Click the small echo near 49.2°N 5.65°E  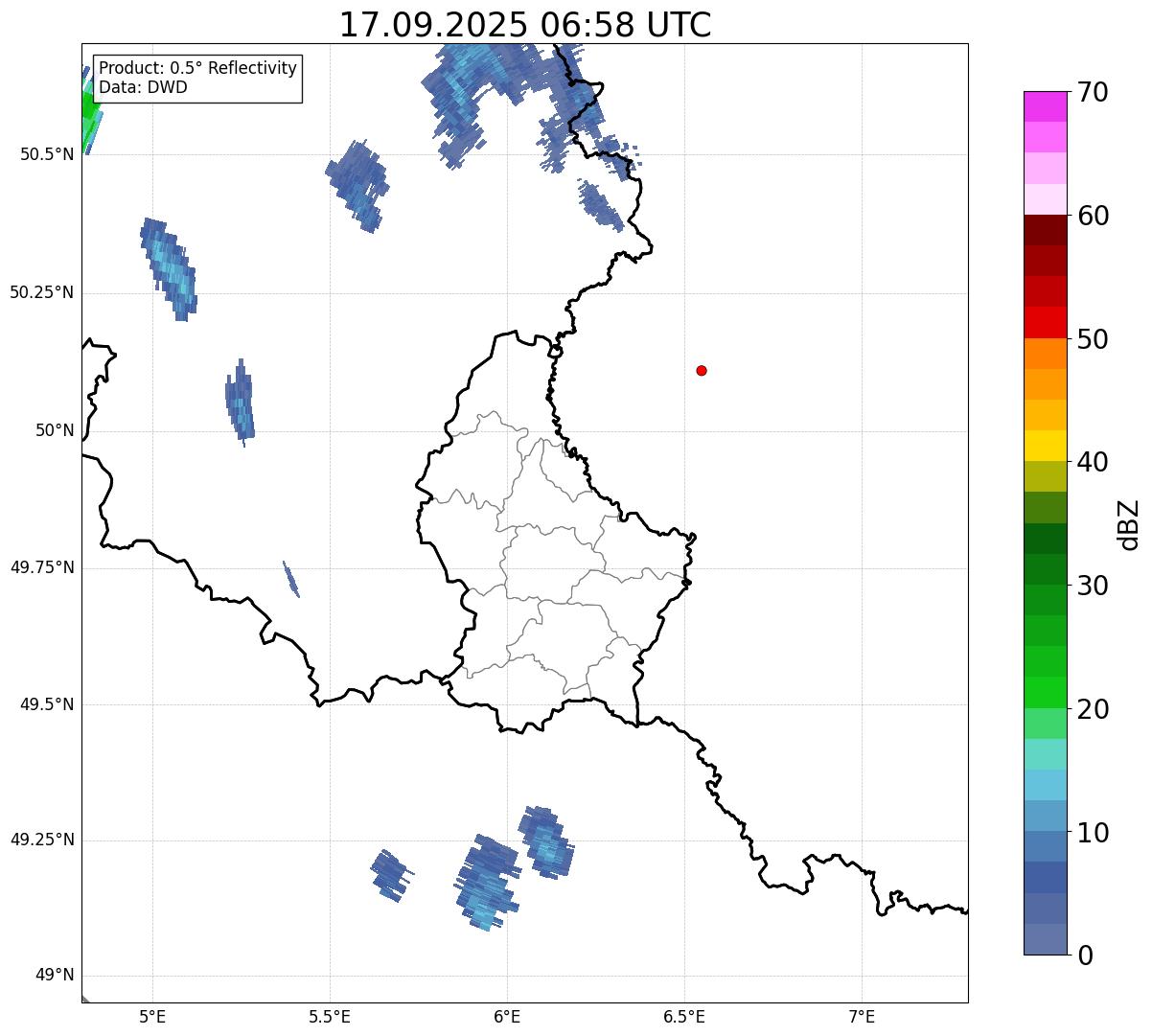tap(391, 875)
